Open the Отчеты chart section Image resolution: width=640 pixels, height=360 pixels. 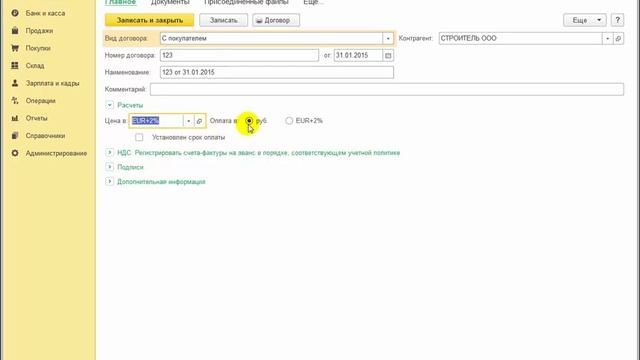(x=36, y=118)
